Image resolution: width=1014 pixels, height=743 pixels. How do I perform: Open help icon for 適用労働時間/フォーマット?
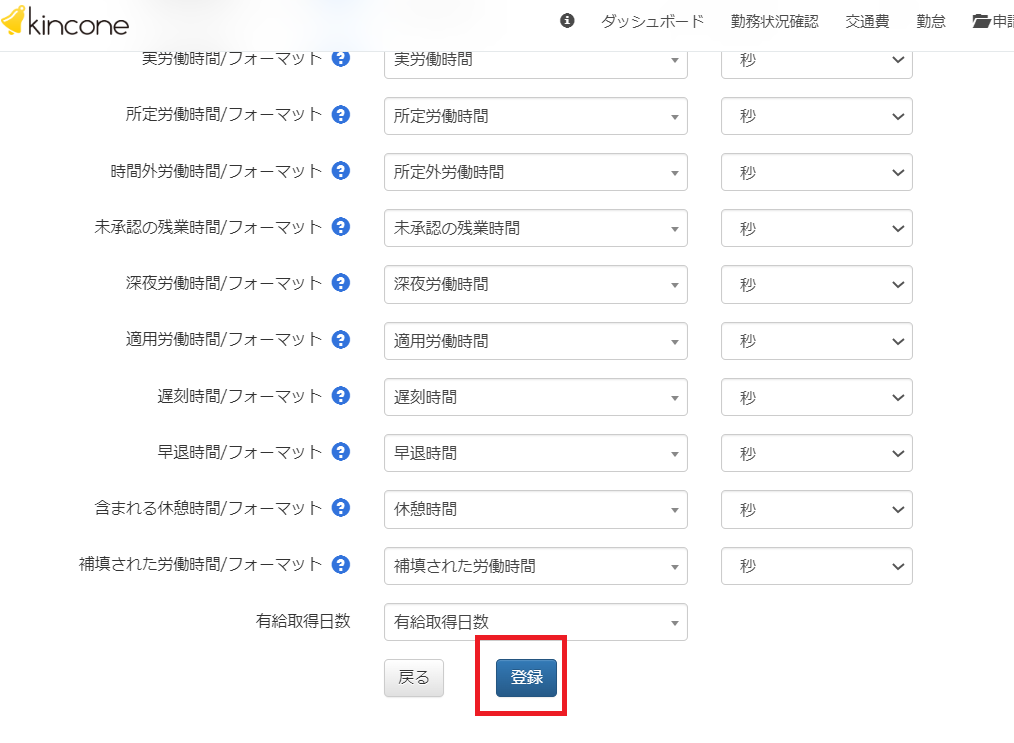(x=341, y=339)
